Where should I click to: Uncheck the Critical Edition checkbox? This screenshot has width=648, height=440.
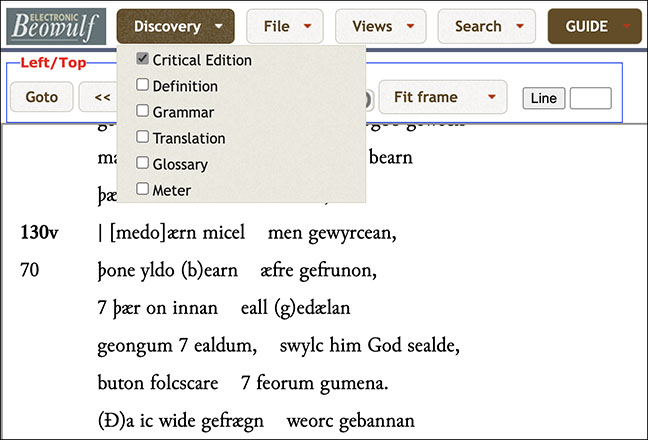coord(142,59)
